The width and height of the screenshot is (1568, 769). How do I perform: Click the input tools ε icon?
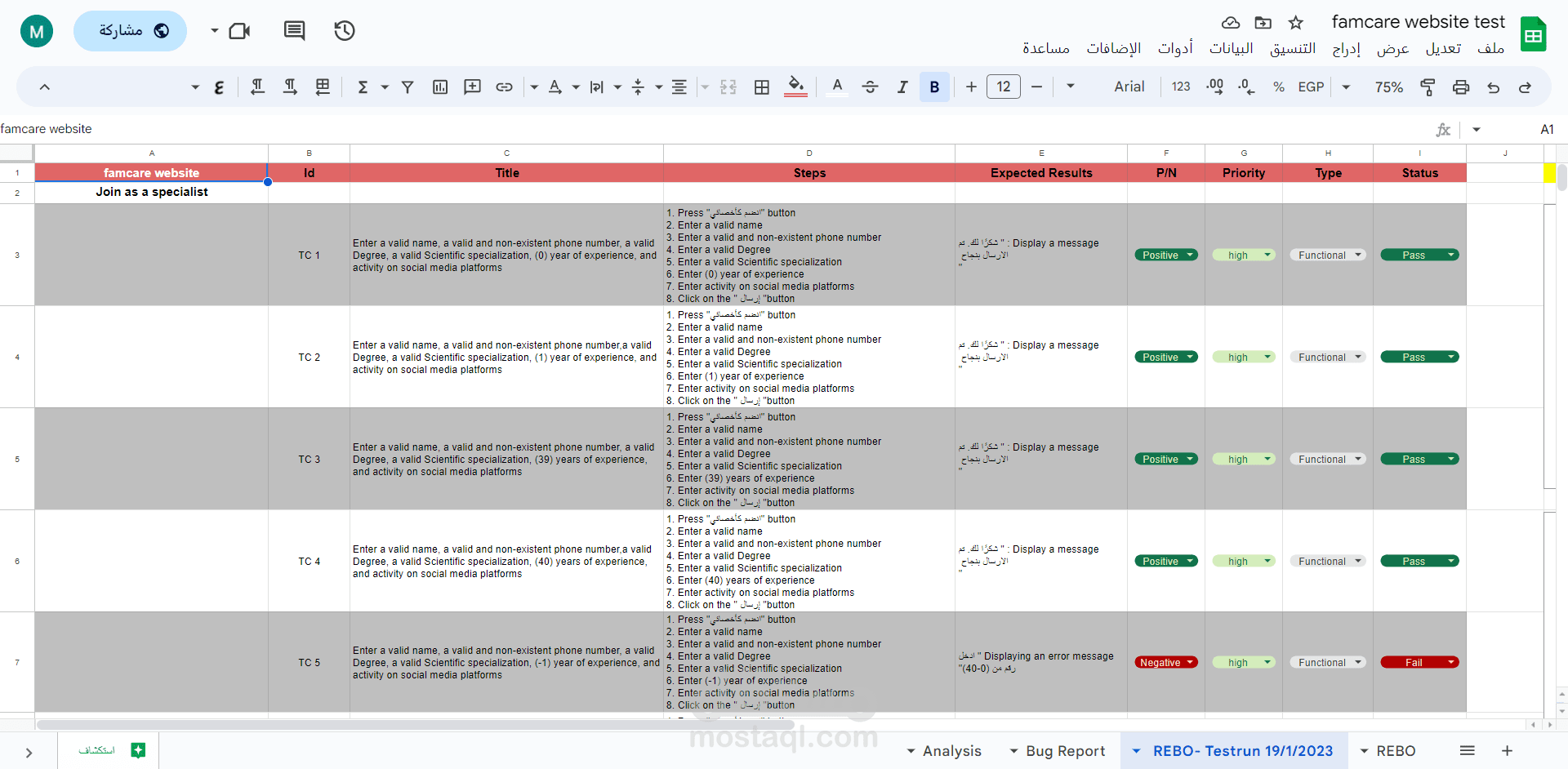(x=219, y=87)
